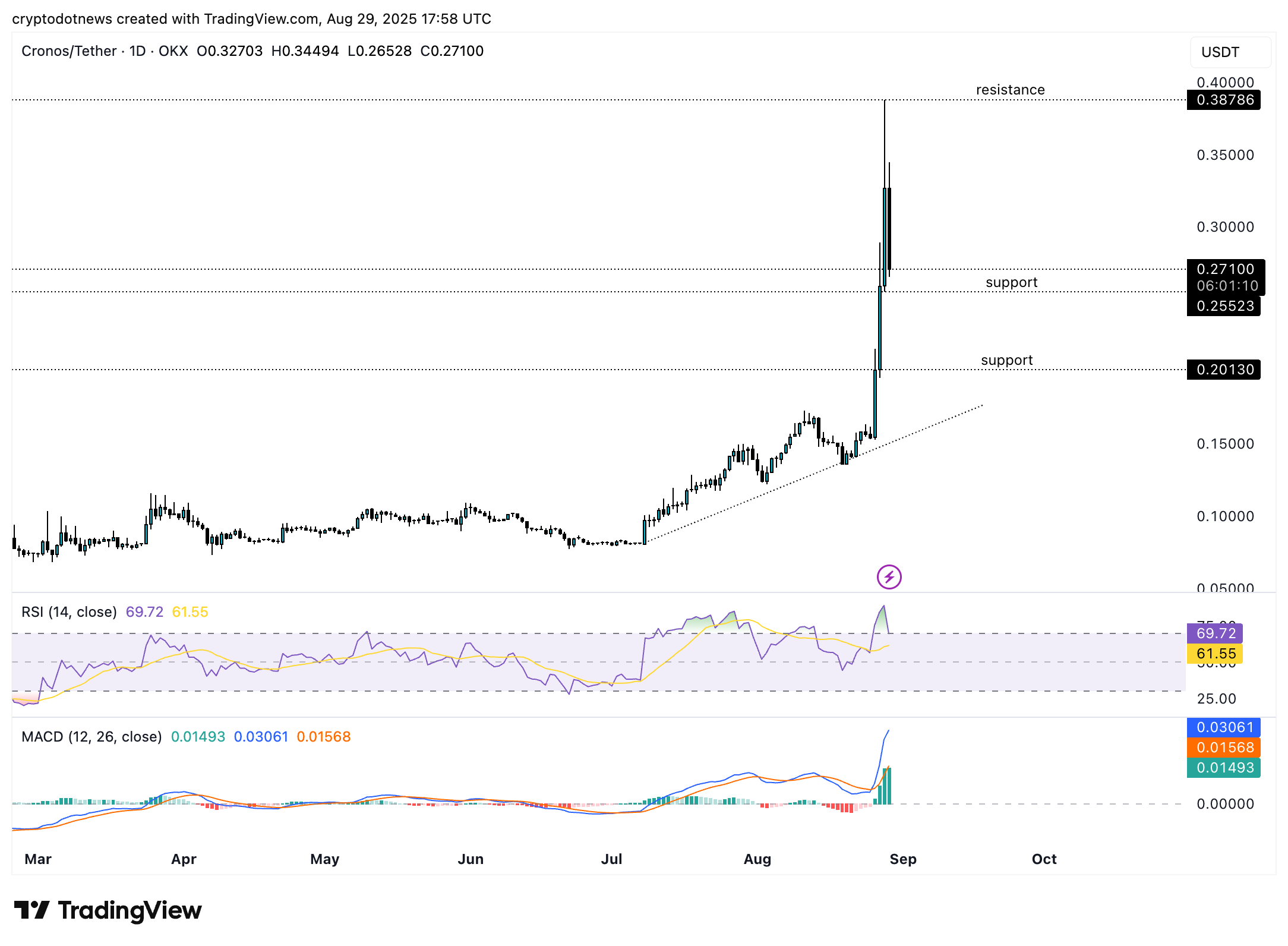This screenshot has width=1288, height=946.
Task: Click the purple RSI value tag 69.72
Action: [x=1215, y=633]
